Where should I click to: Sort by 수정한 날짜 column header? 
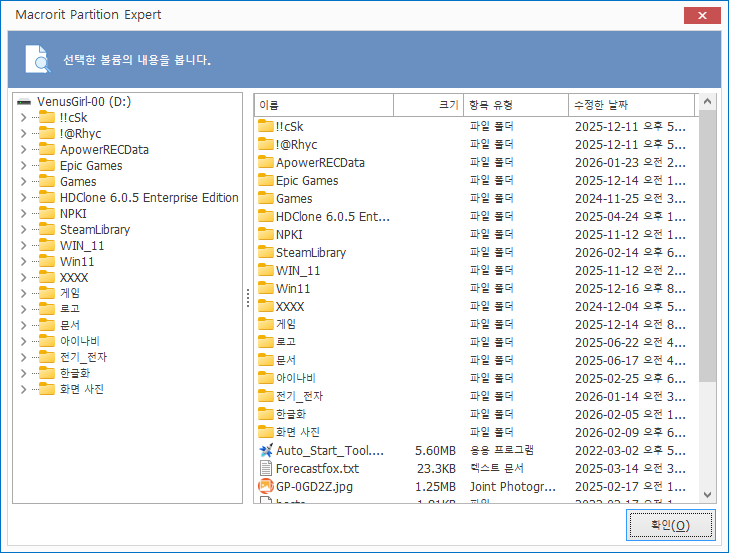click(x=631, y=105)
